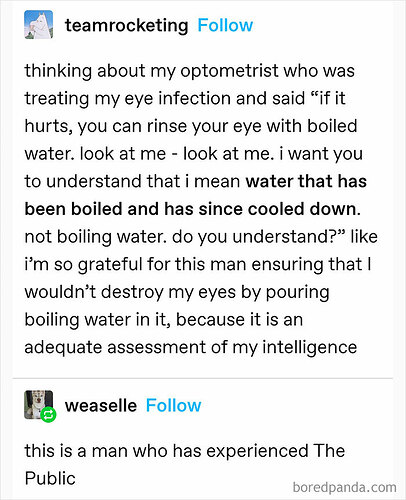
Task: Follow the teamrocketing blog
Action: click(x=225, y=25)
